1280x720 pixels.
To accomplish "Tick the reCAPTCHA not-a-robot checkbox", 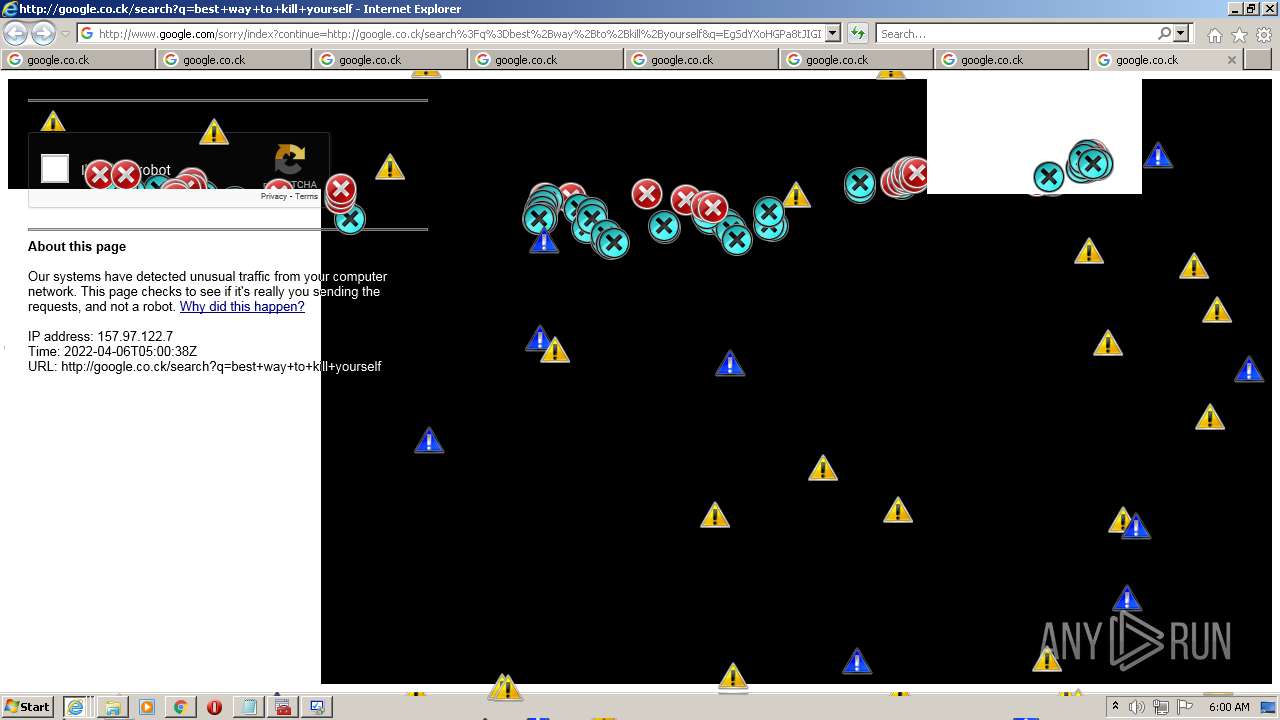I will [55, 169].
